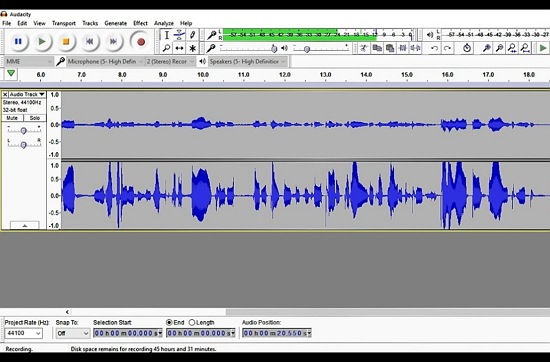
Task: Click the playback meter speaker icon
Action: 429,35
